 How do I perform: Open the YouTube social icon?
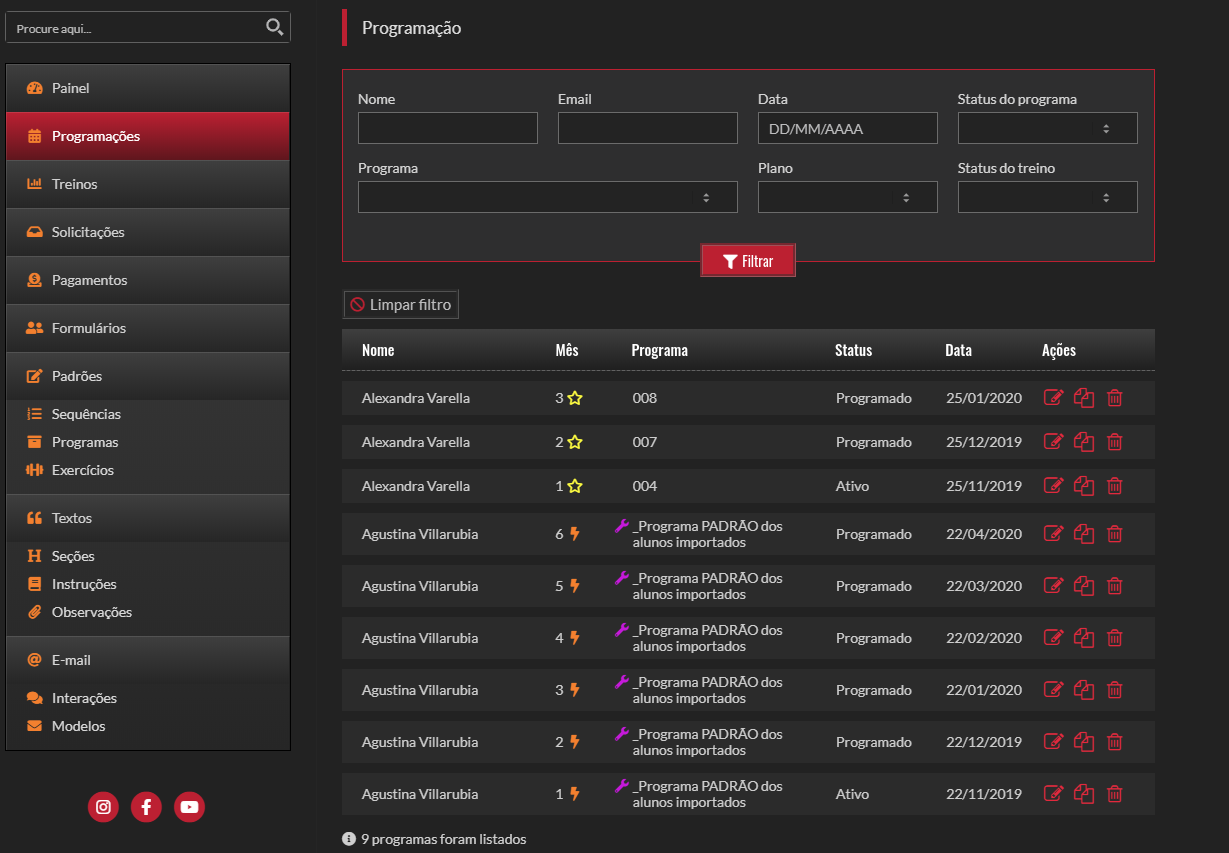[x=189, y=807]
